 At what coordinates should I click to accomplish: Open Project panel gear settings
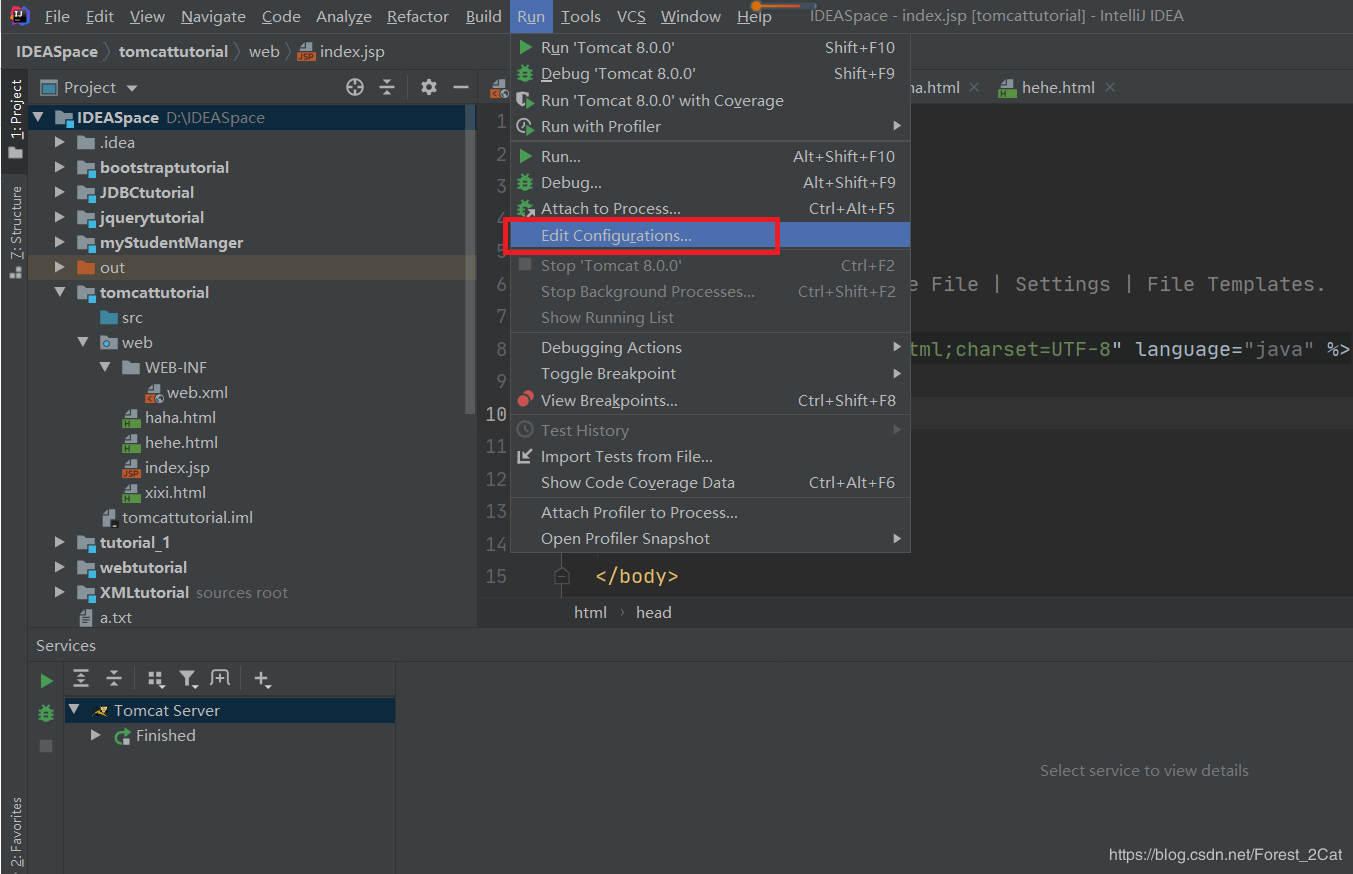pyautogui.click(x=429, y=88)
